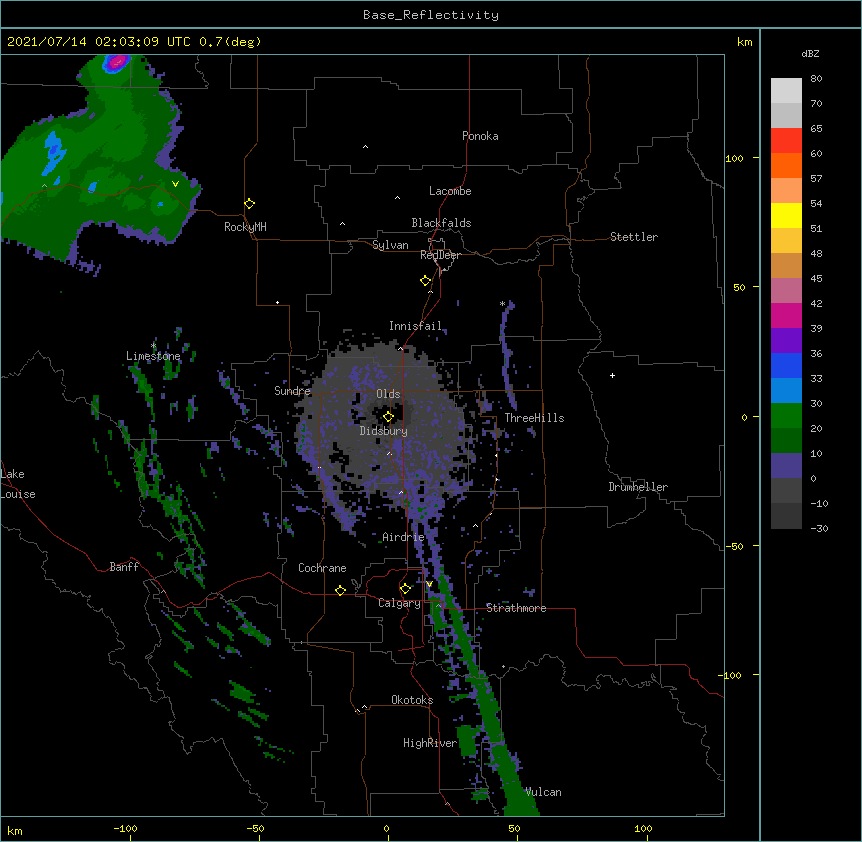This screenshot has height=842, width=862.
Task: Click the Drumheller city label
Action: (x=638, y=487)
